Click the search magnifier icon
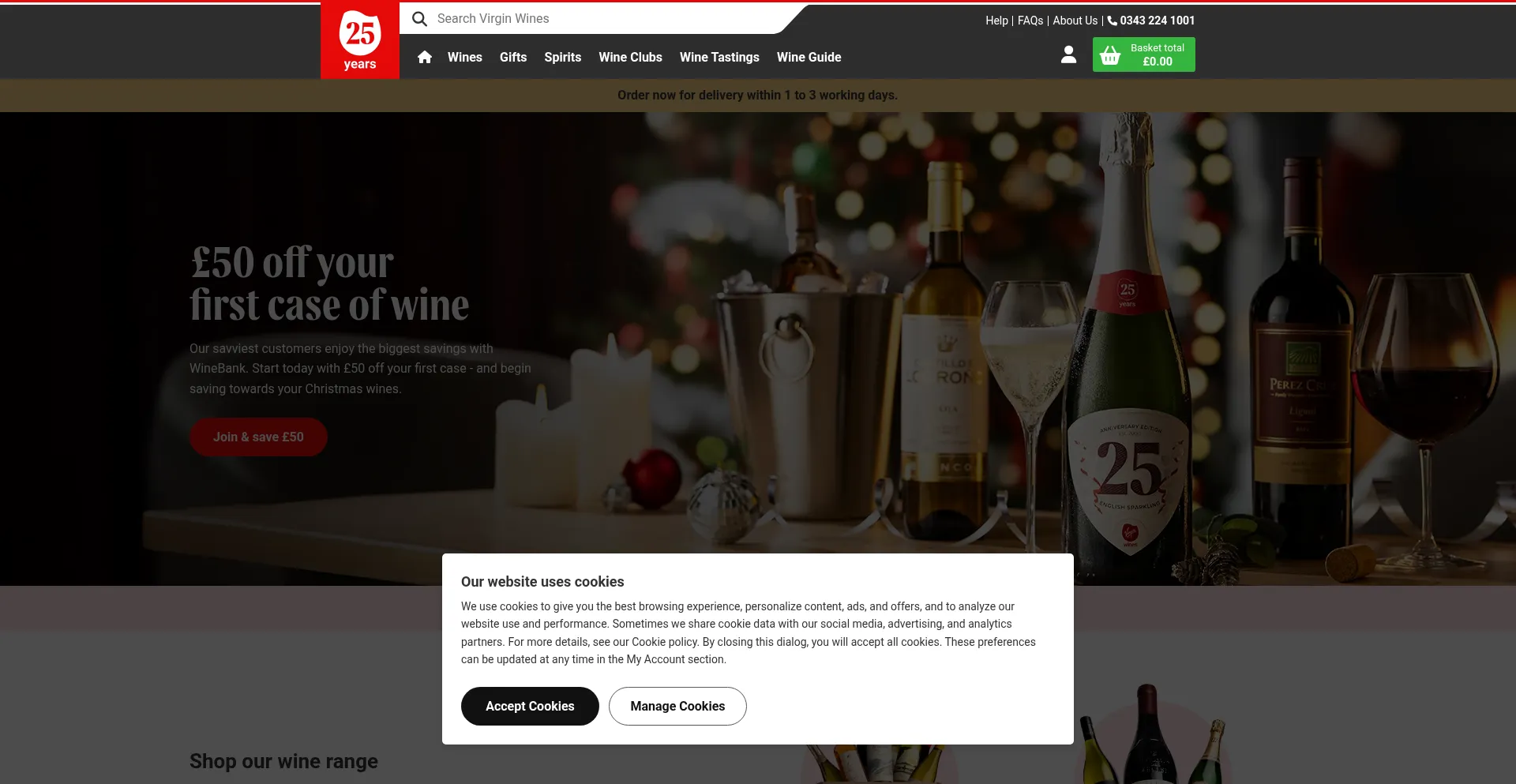 (x=419, y=19)
